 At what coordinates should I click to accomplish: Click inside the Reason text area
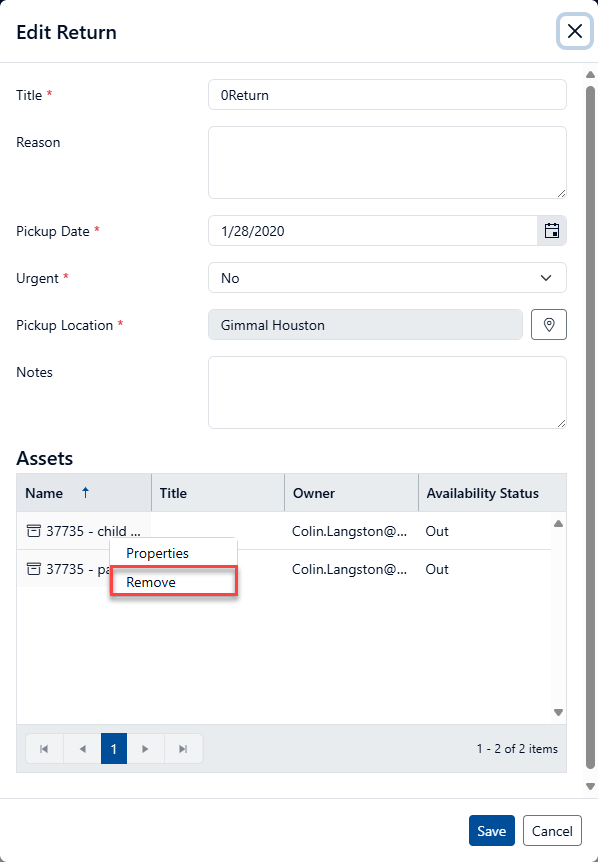[x=387, y=163]
